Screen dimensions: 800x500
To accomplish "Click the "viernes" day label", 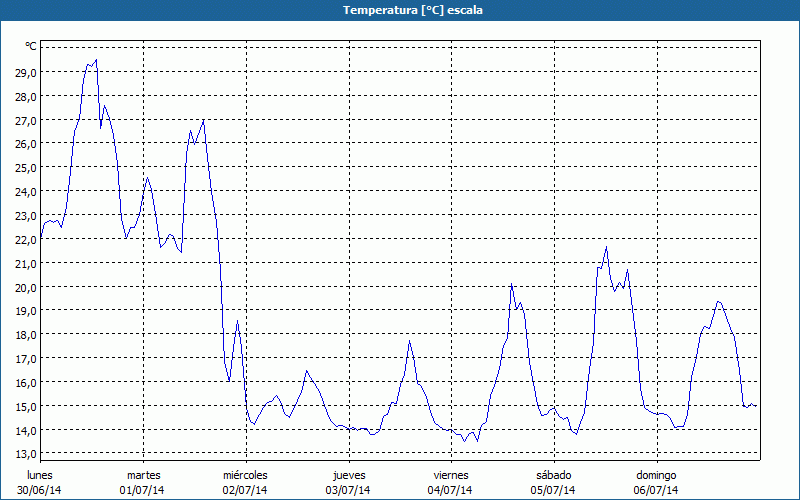I will 451,475.
